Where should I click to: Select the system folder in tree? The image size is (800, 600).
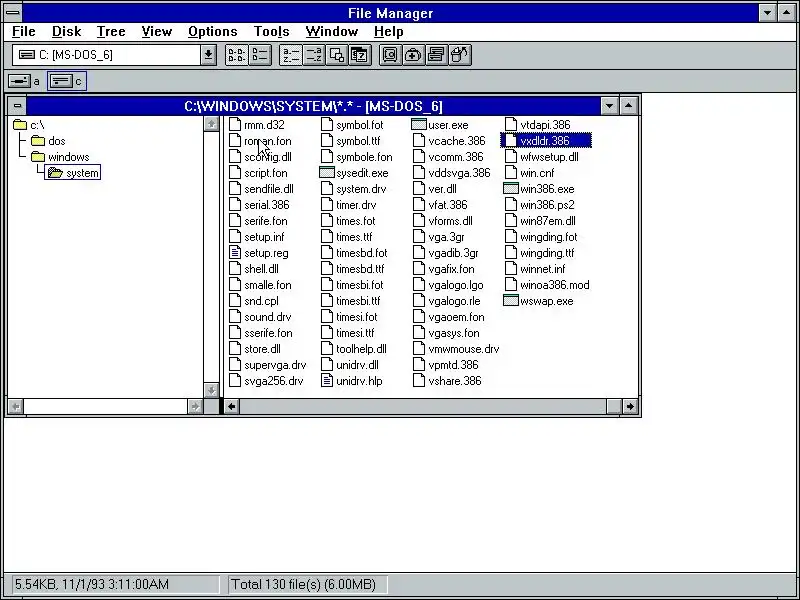(72, 173)
